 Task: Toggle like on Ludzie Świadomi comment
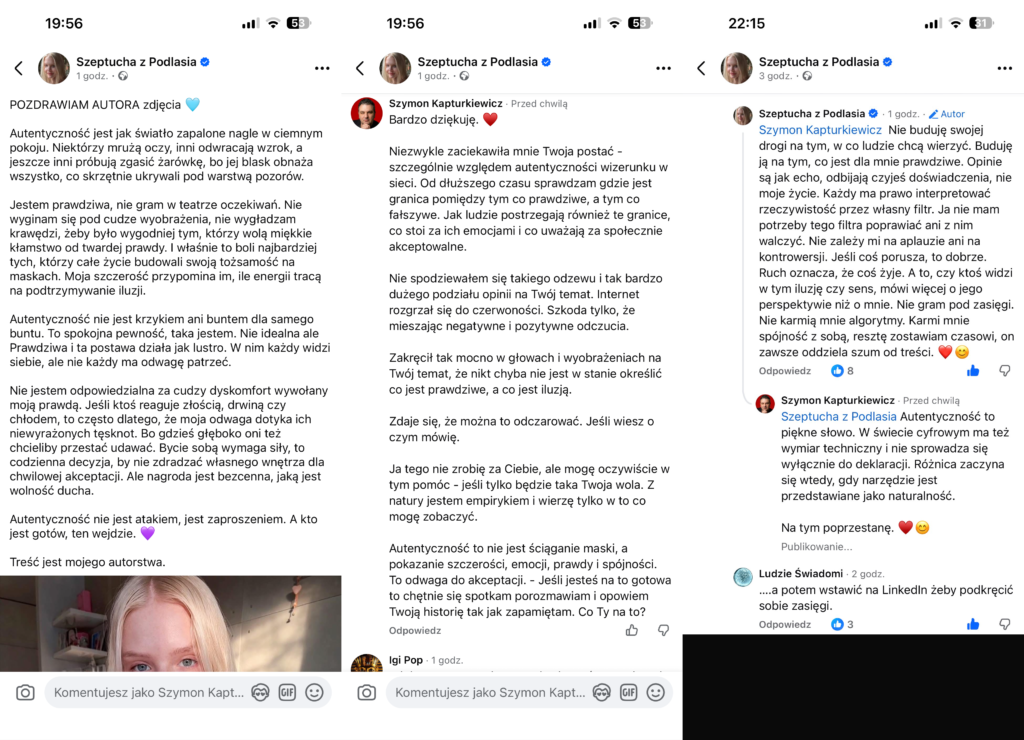coord(973,624)
